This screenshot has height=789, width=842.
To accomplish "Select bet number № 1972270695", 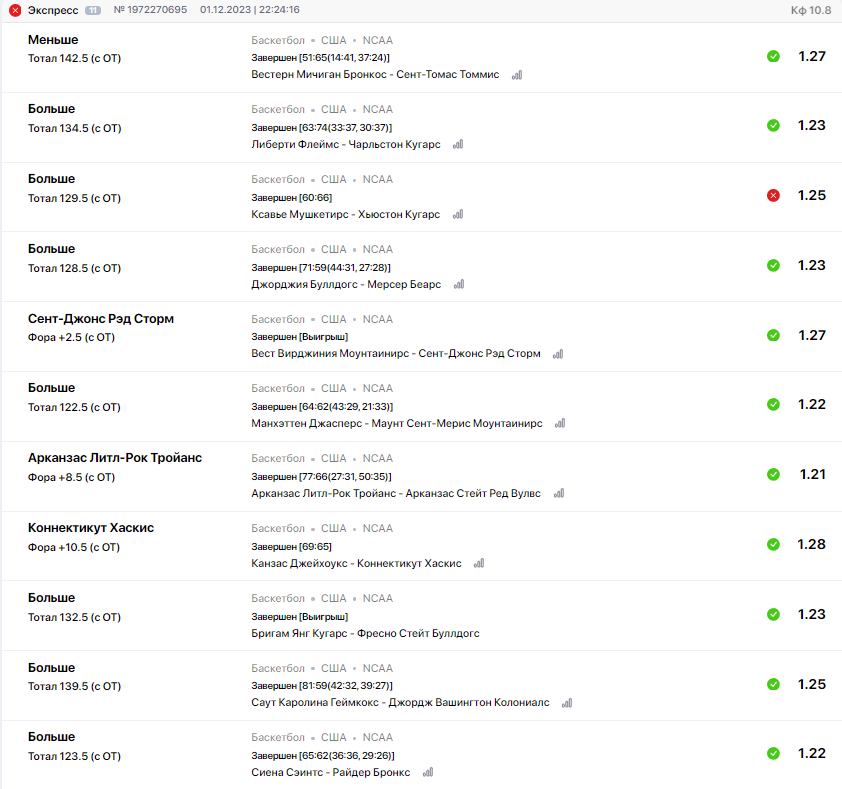I will click(x=150, y=10).
